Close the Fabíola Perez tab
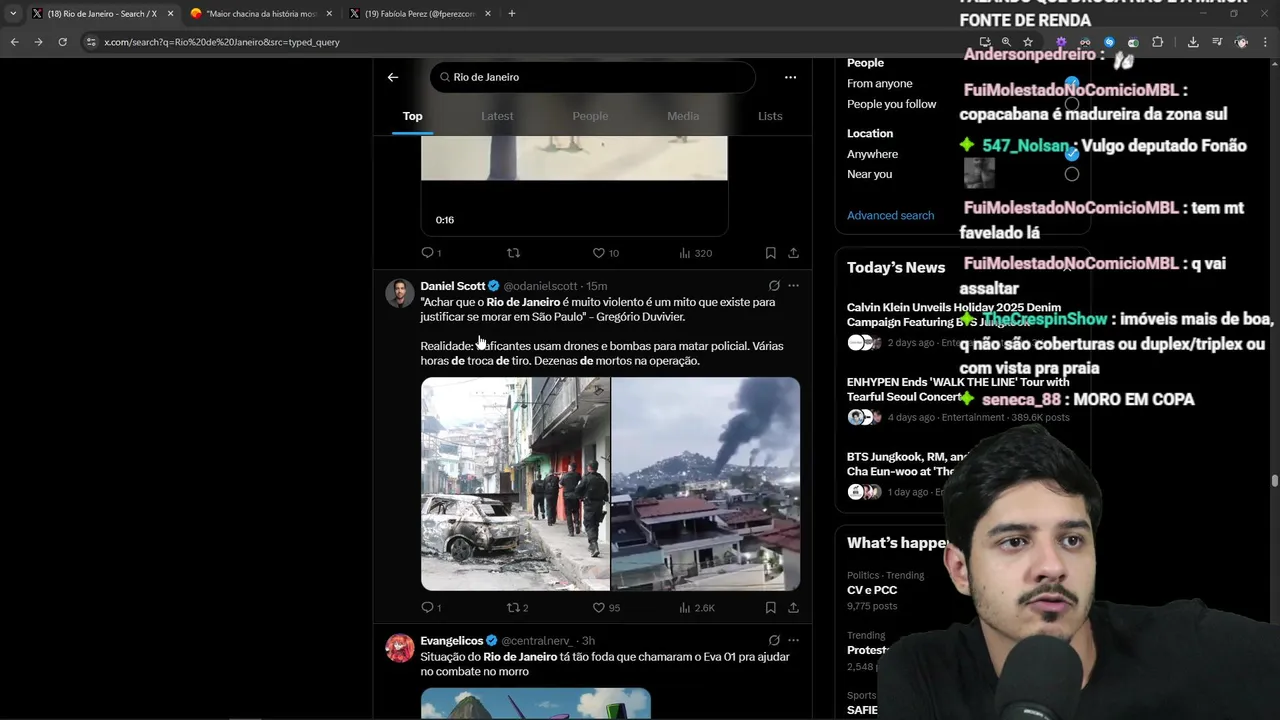Screen dimensions: 1280x720 coord(488,14)
